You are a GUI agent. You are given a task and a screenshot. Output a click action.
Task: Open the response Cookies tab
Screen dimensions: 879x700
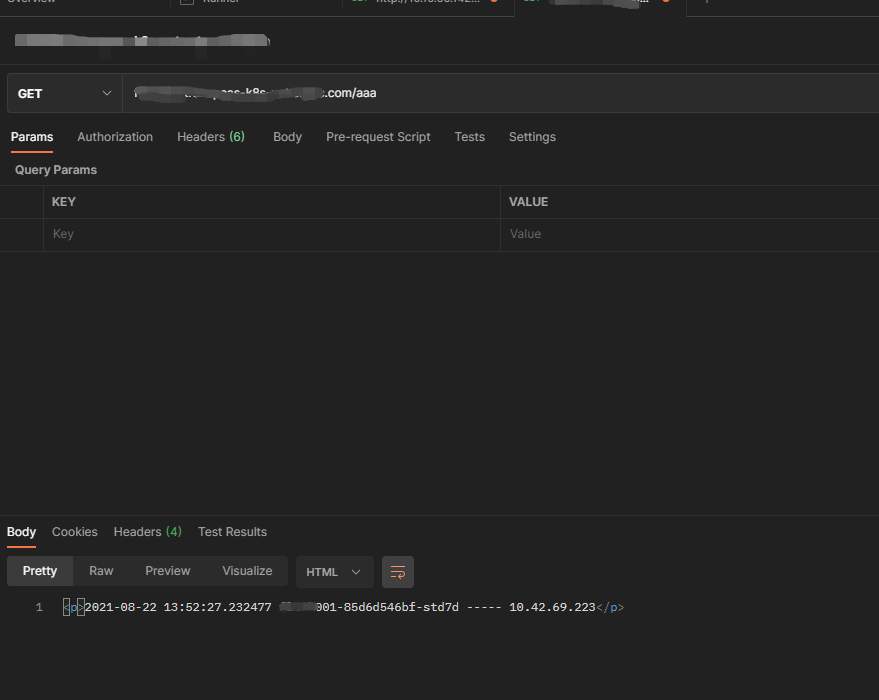[75, 532]
